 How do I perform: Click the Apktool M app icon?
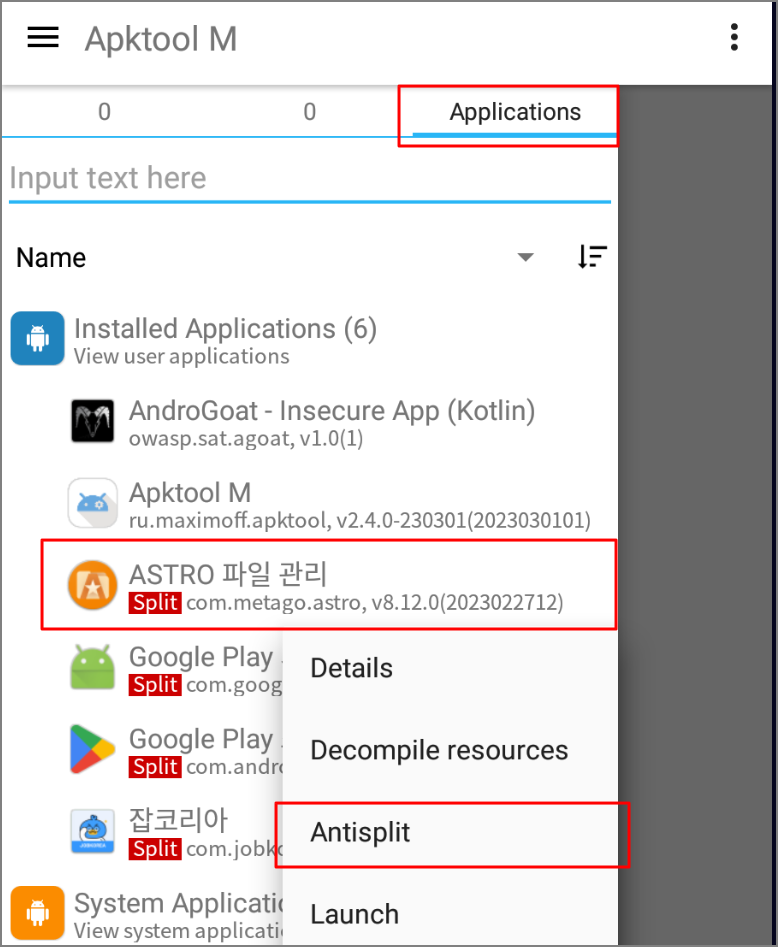92,503
